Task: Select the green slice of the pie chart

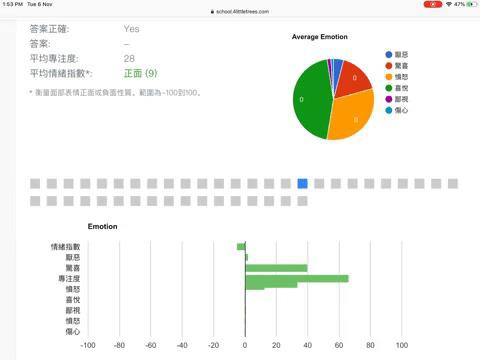Action: [x=312, y=100]
